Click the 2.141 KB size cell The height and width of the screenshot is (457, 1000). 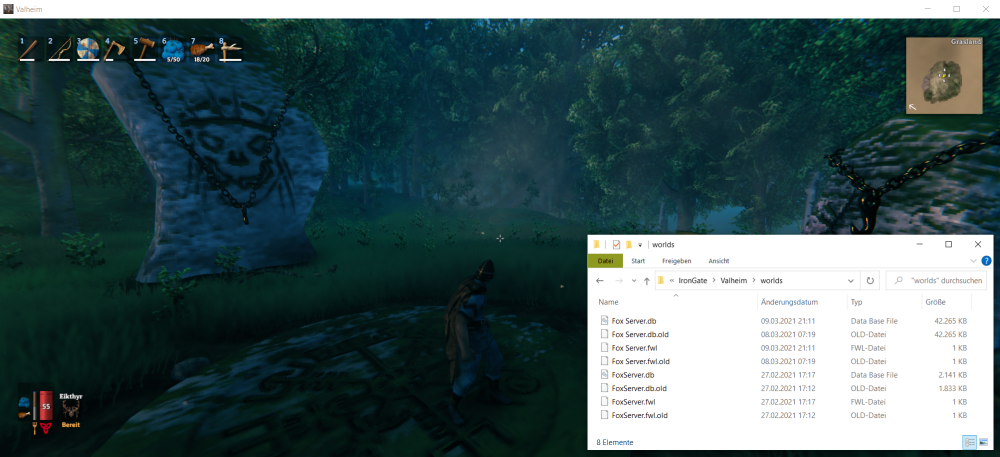[x=952, y=375]
